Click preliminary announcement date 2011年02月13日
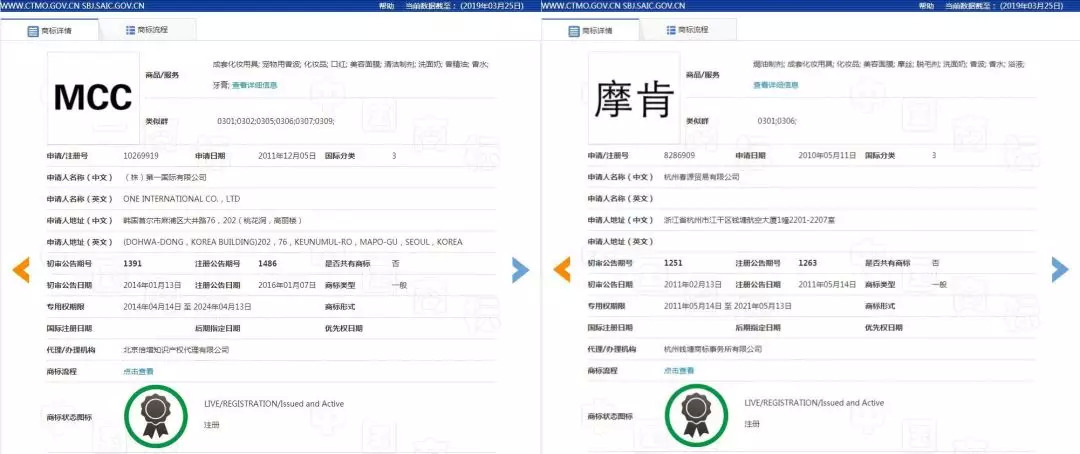1080x454 pixels. [692, 285]
